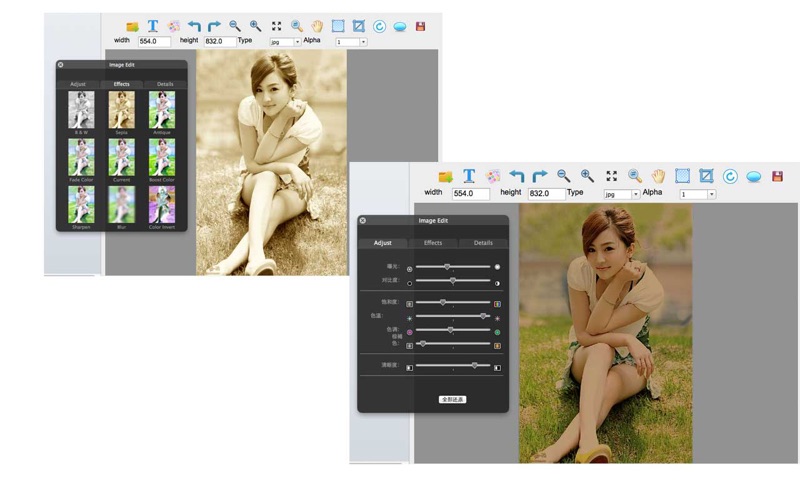Click the saturation slider with rainbow icon
Screen dimensions: 800x500
(x=453, y=303)
